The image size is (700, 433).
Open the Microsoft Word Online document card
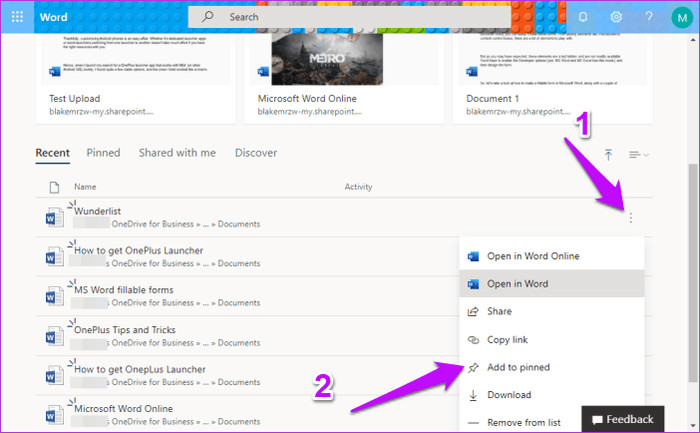[344, 78]
